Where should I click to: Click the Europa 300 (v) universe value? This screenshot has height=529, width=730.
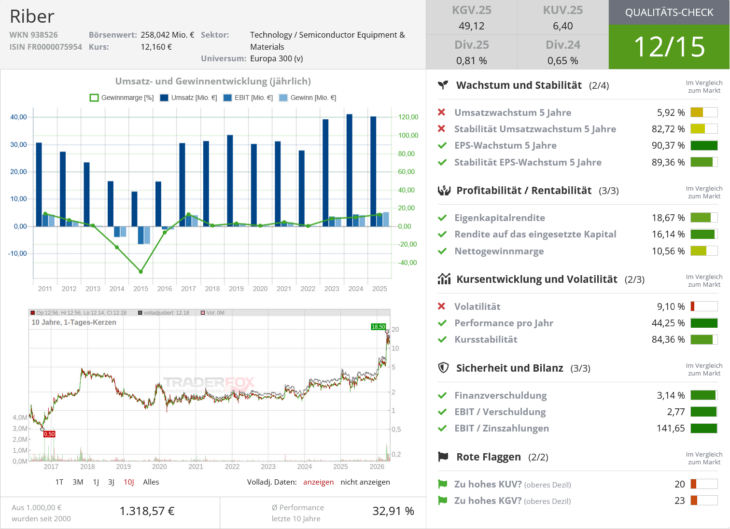(x=277, y=59)
